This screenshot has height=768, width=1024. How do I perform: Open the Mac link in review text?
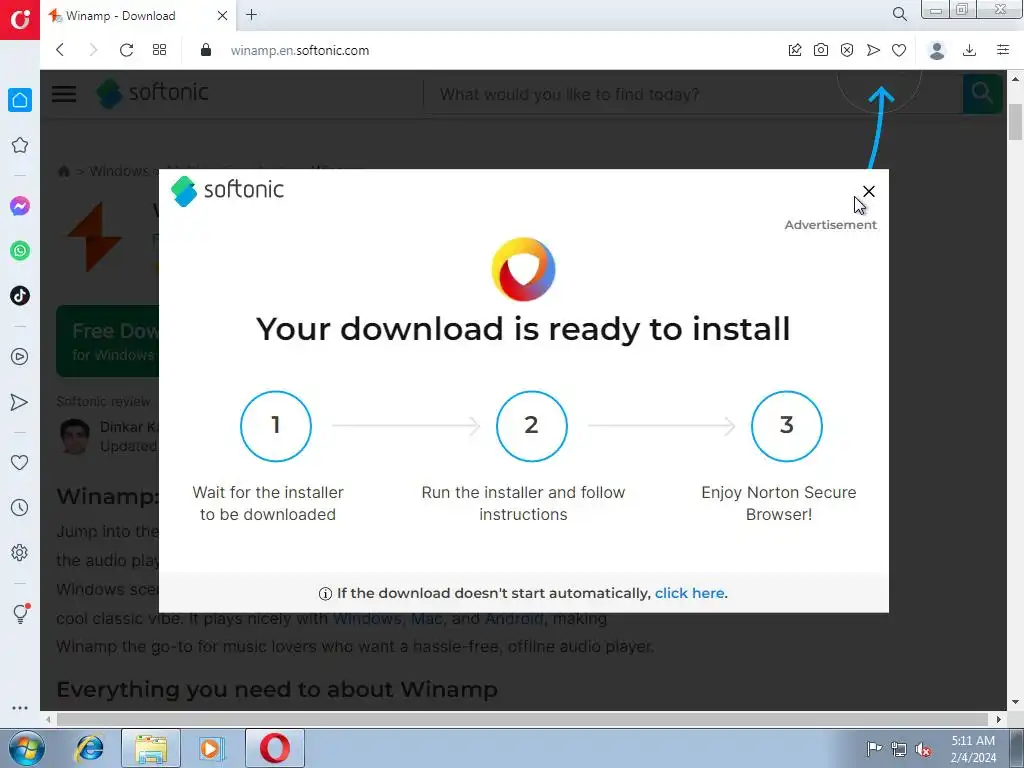tap(426, 618)
